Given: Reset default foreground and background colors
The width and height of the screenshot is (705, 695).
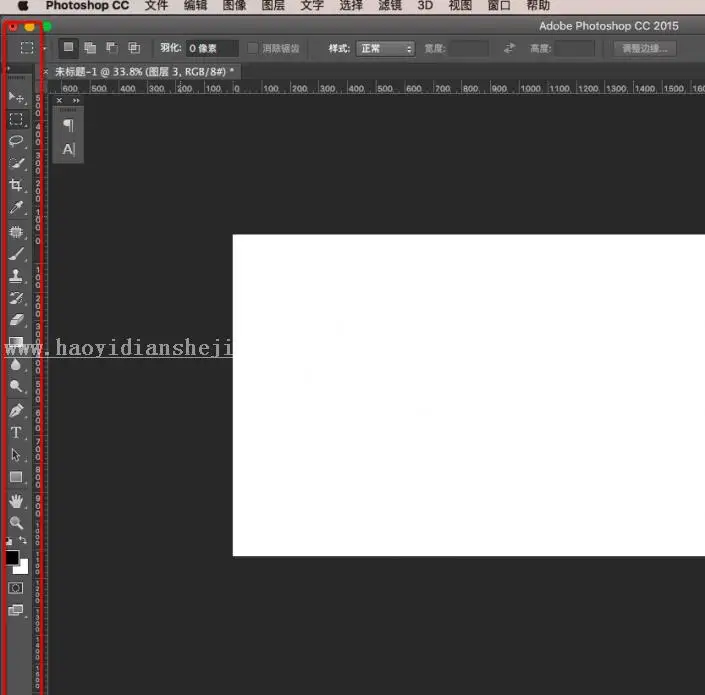Looking at the screenshot, I should point(9,541).
